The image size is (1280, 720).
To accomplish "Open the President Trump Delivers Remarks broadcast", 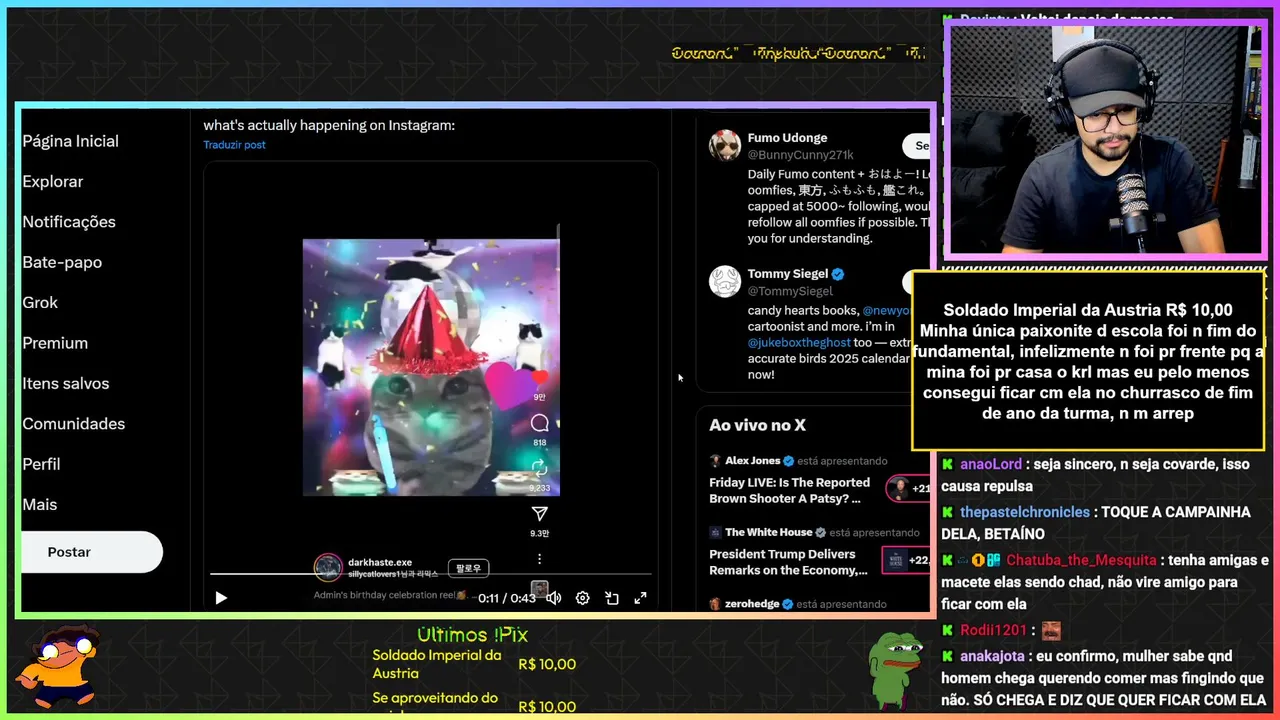I will click(x=789, y=562).
